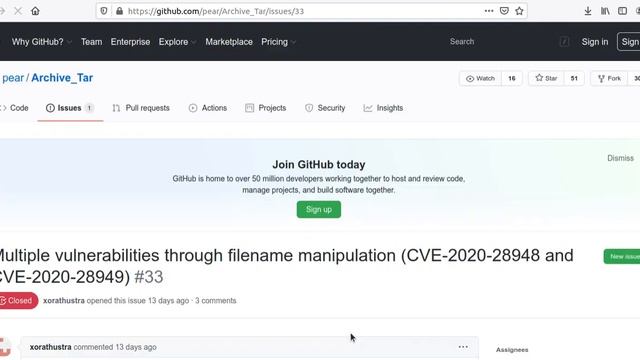Click the Watch button

point(480,78)
